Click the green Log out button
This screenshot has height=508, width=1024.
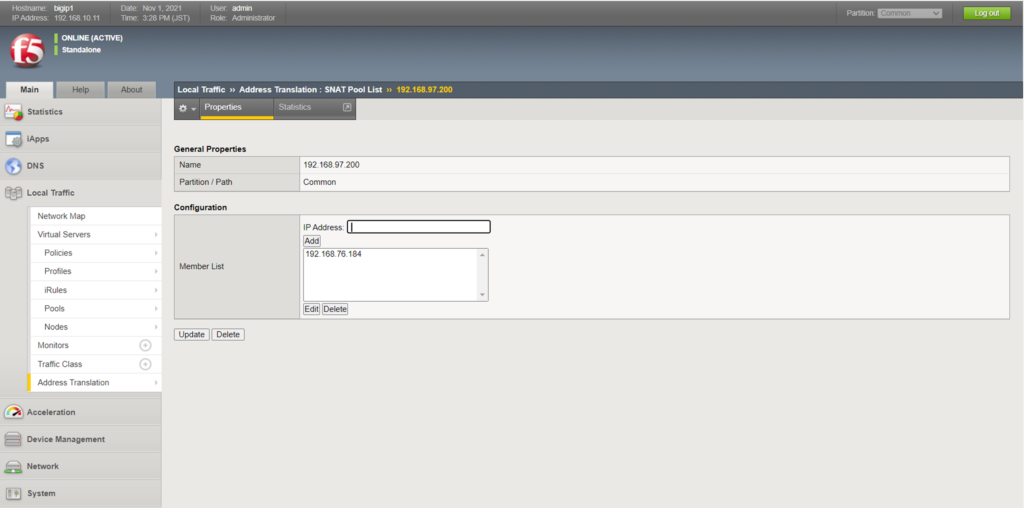(x=986, y=13)
